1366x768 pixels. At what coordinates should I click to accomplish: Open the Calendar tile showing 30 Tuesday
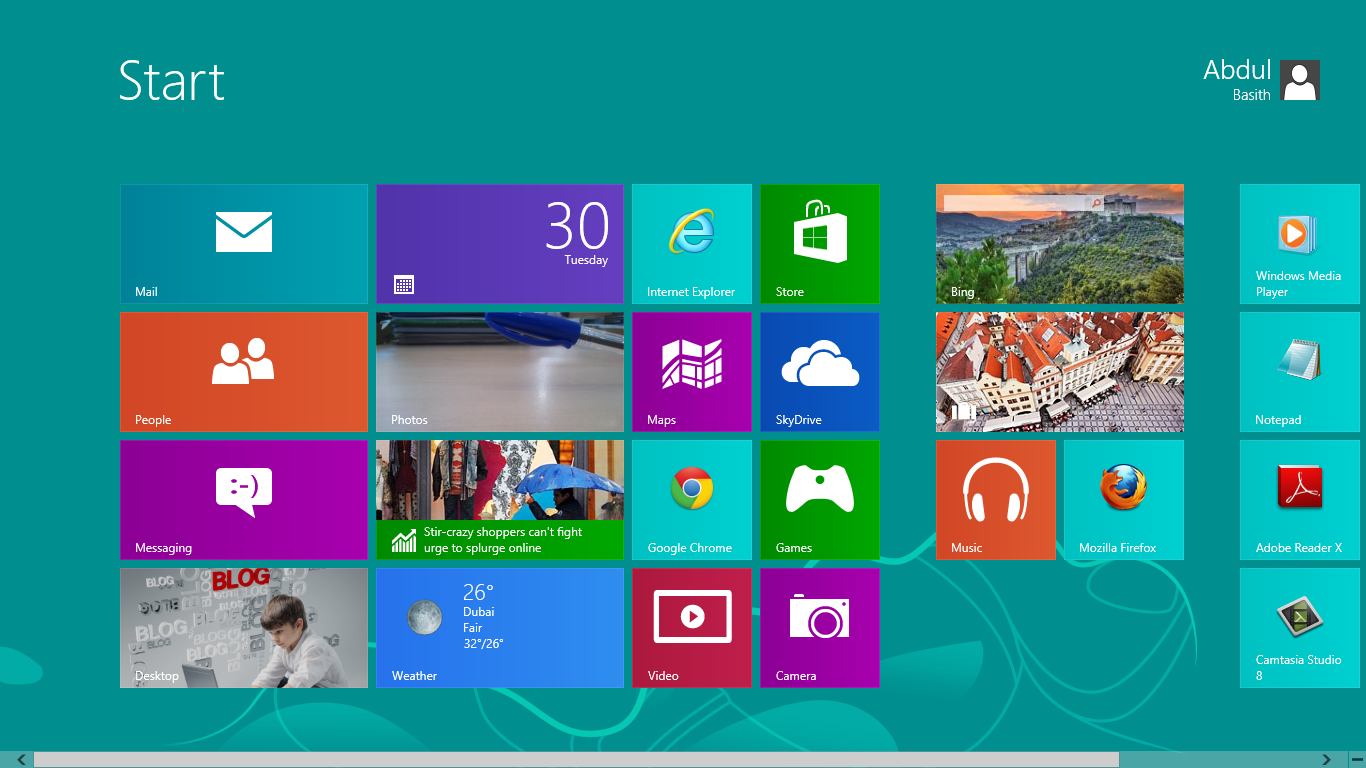coord(500,244)
